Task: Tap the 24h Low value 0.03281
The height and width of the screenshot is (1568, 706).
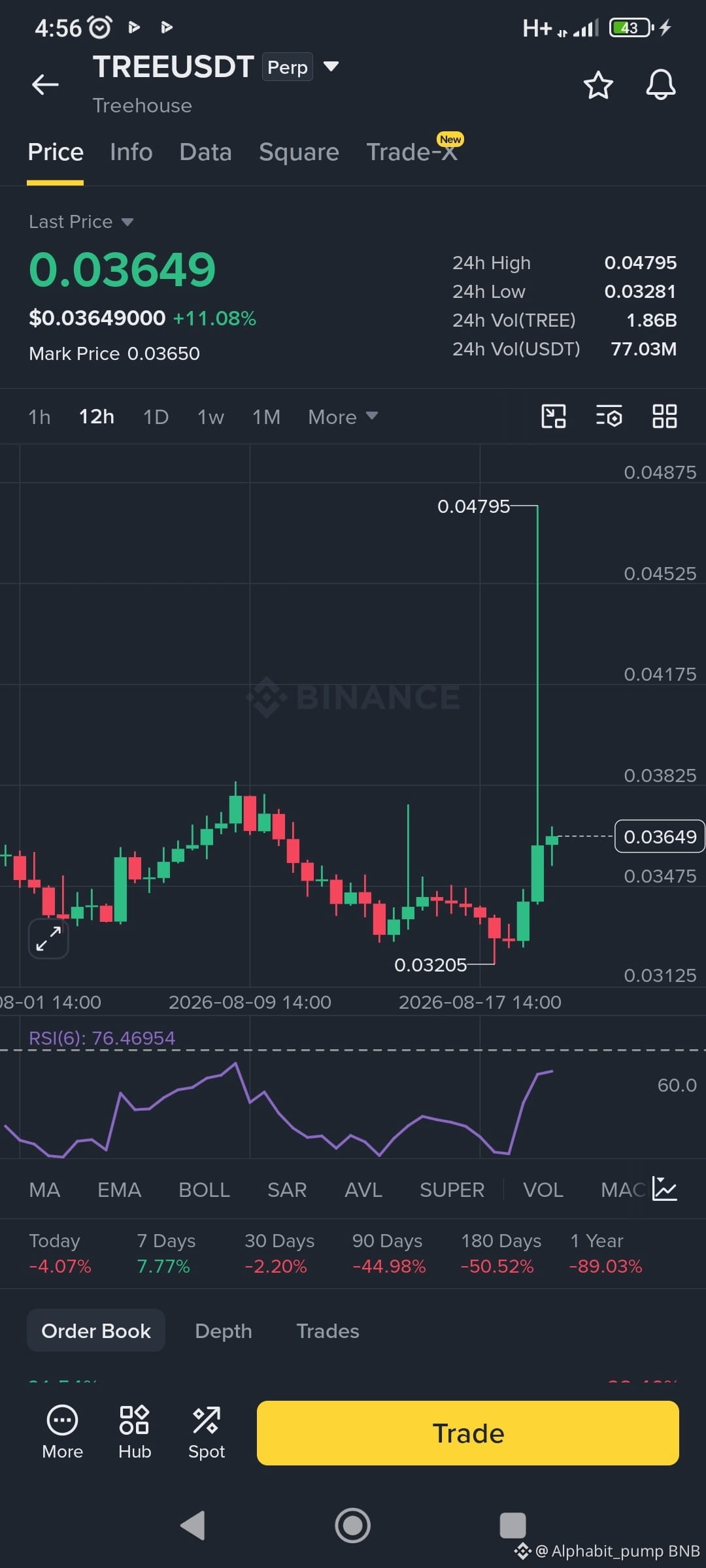Action: click(x=641, y=291)
